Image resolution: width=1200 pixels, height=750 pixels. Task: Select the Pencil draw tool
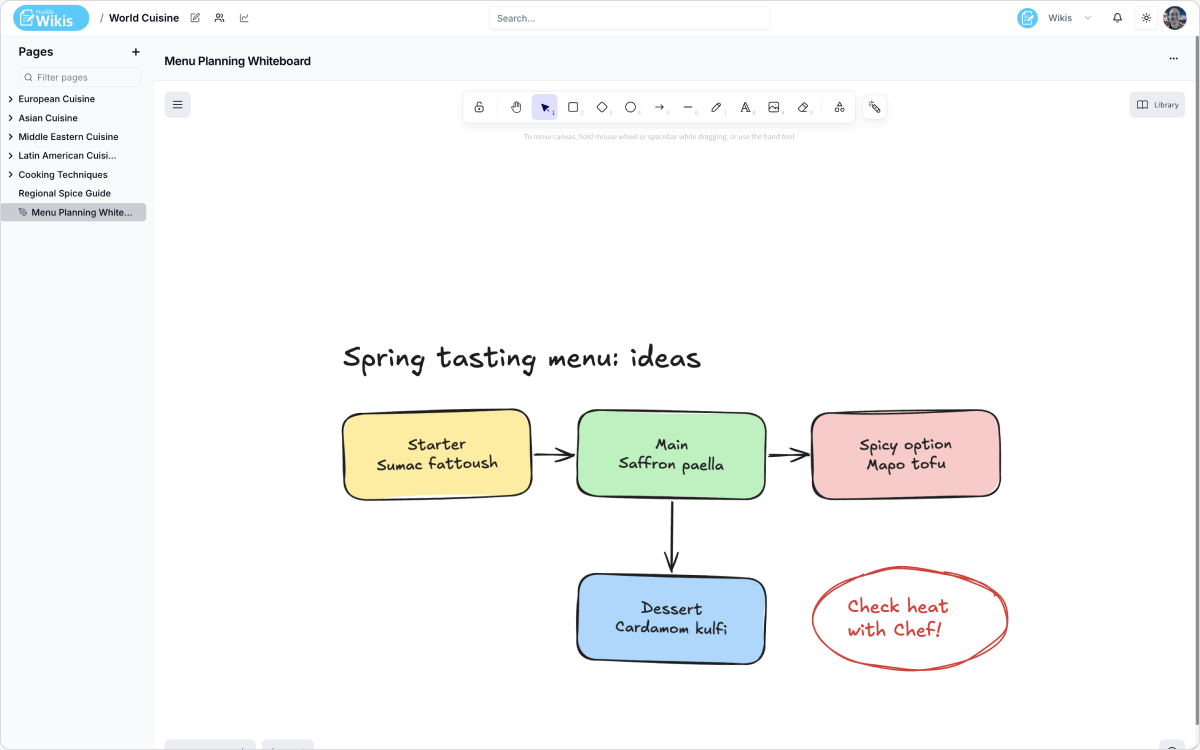[717, 107]
